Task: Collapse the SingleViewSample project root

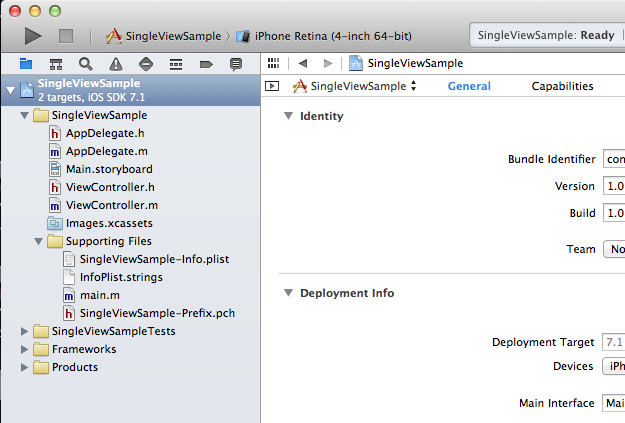Action: pyautogui.click(x=11, y=91)
